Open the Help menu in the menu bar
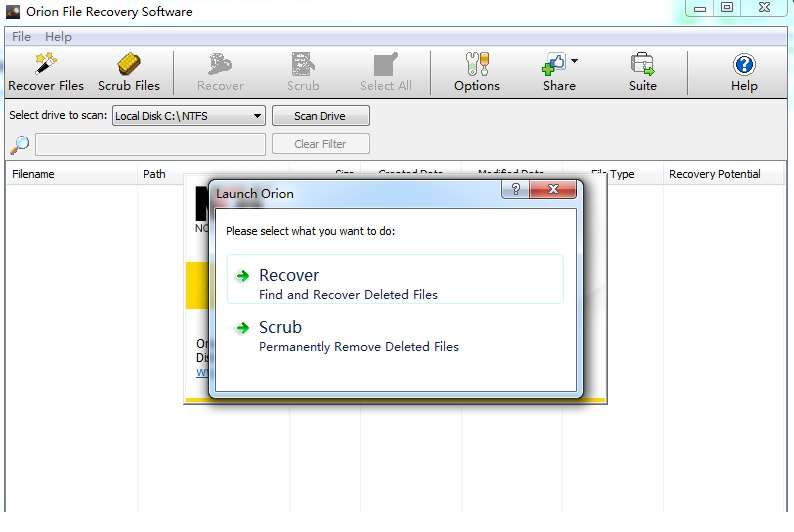794x532 pixels. click(58, 36)
